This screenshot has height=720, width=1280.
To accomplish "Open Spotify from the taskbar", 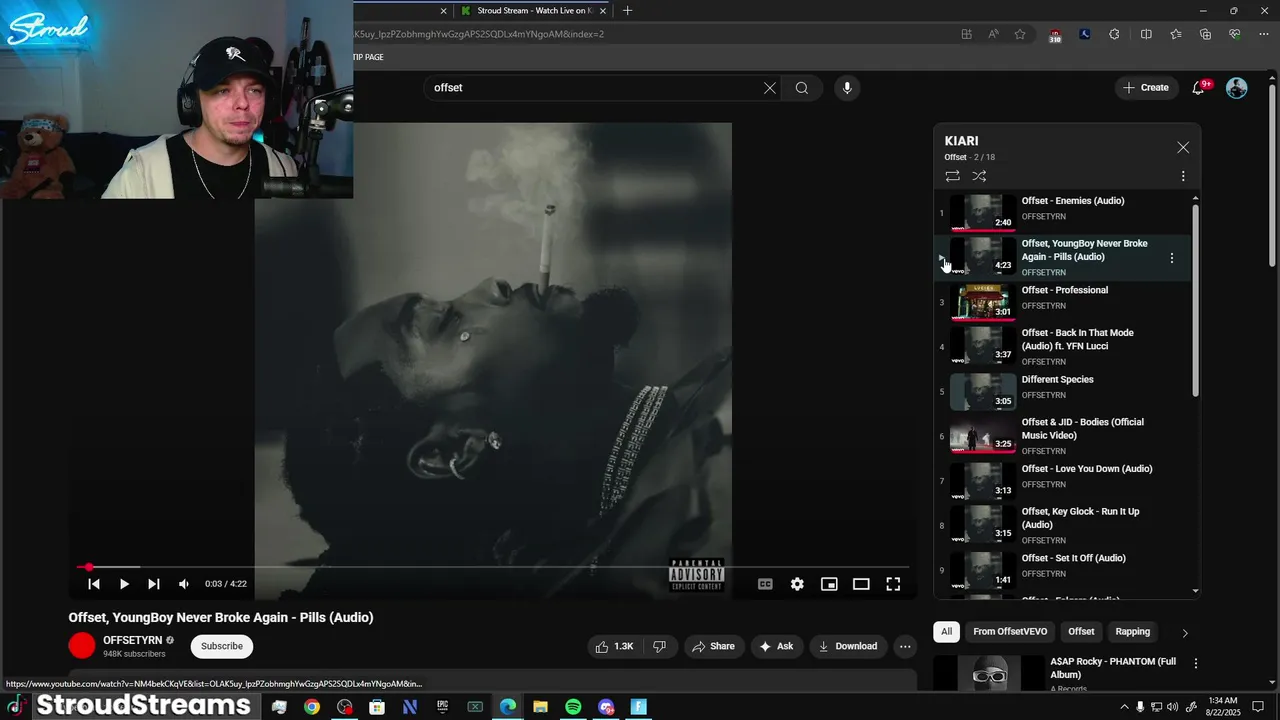I will point(573,707).
